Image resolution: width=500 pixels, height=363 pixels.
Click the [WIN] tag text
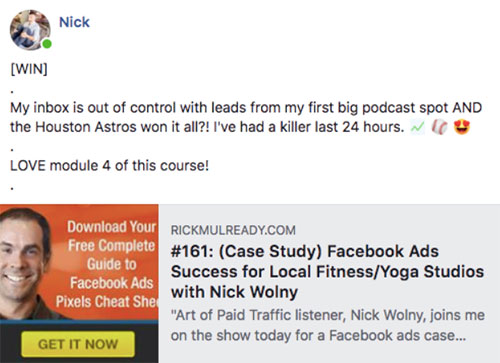(x=29, y=69)
